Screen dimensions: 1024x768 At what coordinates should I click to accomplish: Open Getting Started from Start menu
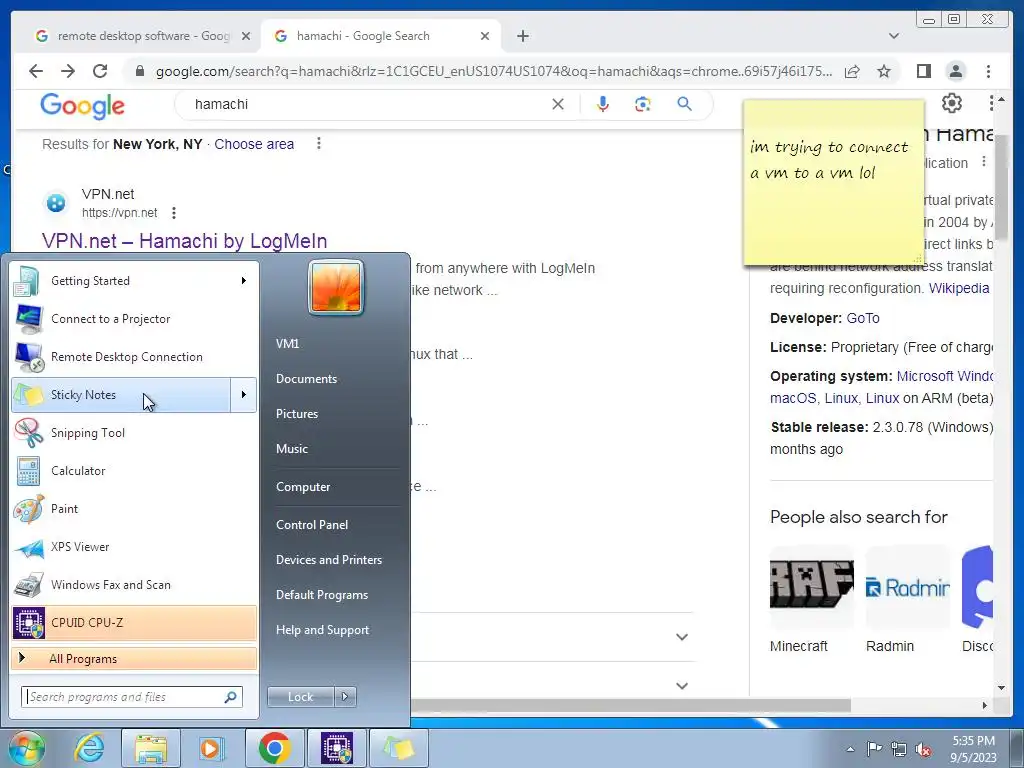[x=134, y=281]
